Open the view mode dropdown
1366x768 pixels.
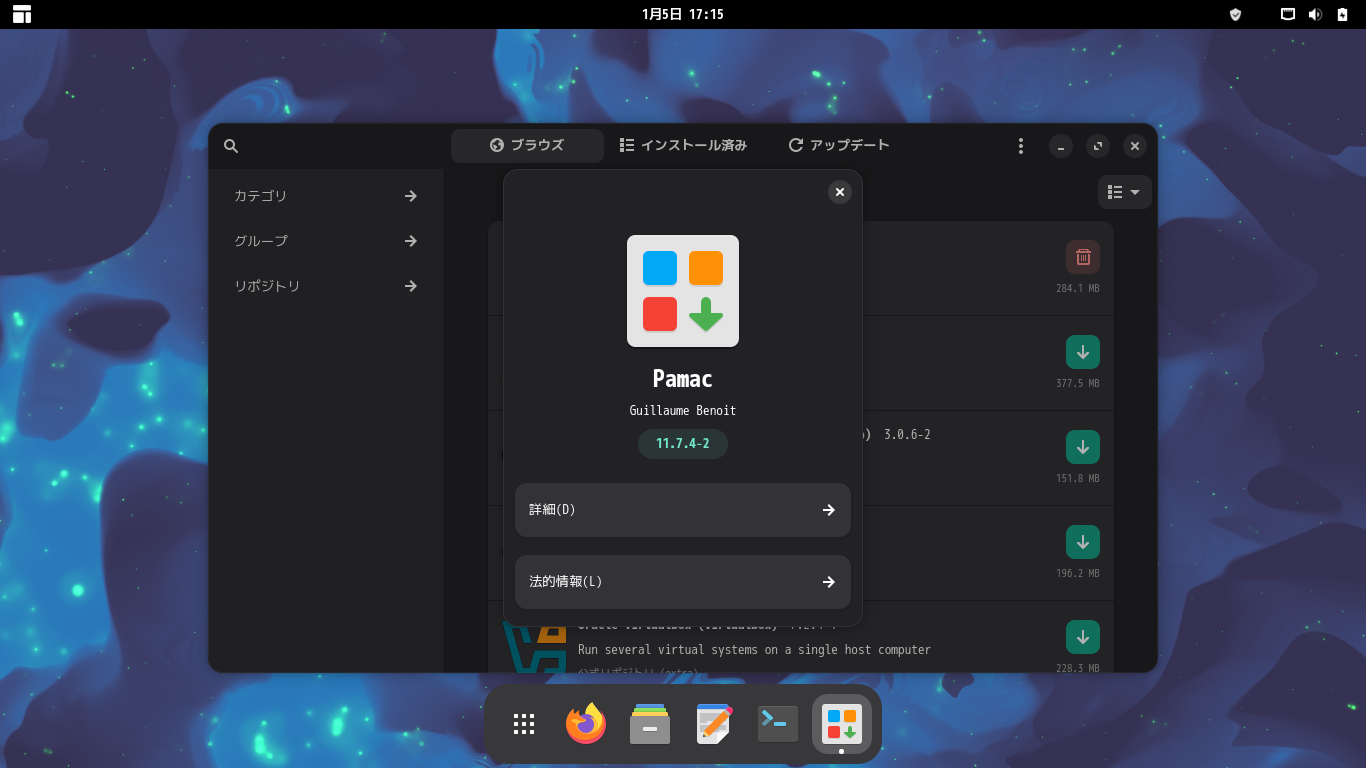point(1125,192)
